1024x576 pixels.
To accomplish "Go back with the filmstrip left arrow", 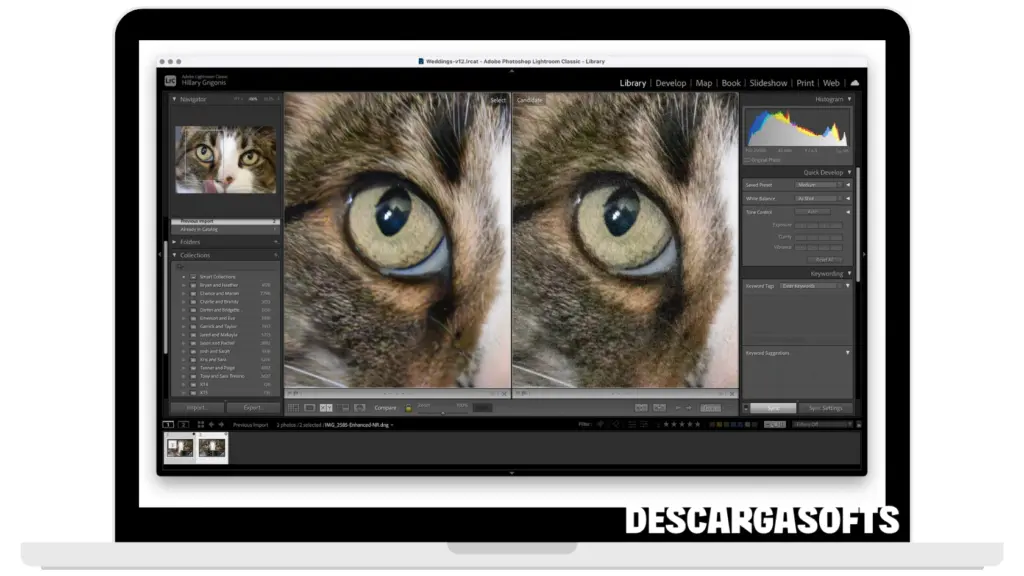I will (211, 425).
